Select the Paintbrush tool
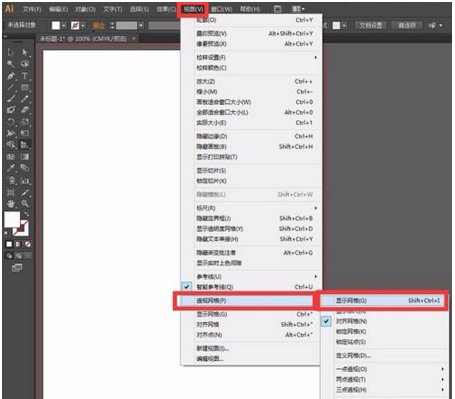Screen dimensions: 455x399 11,99
